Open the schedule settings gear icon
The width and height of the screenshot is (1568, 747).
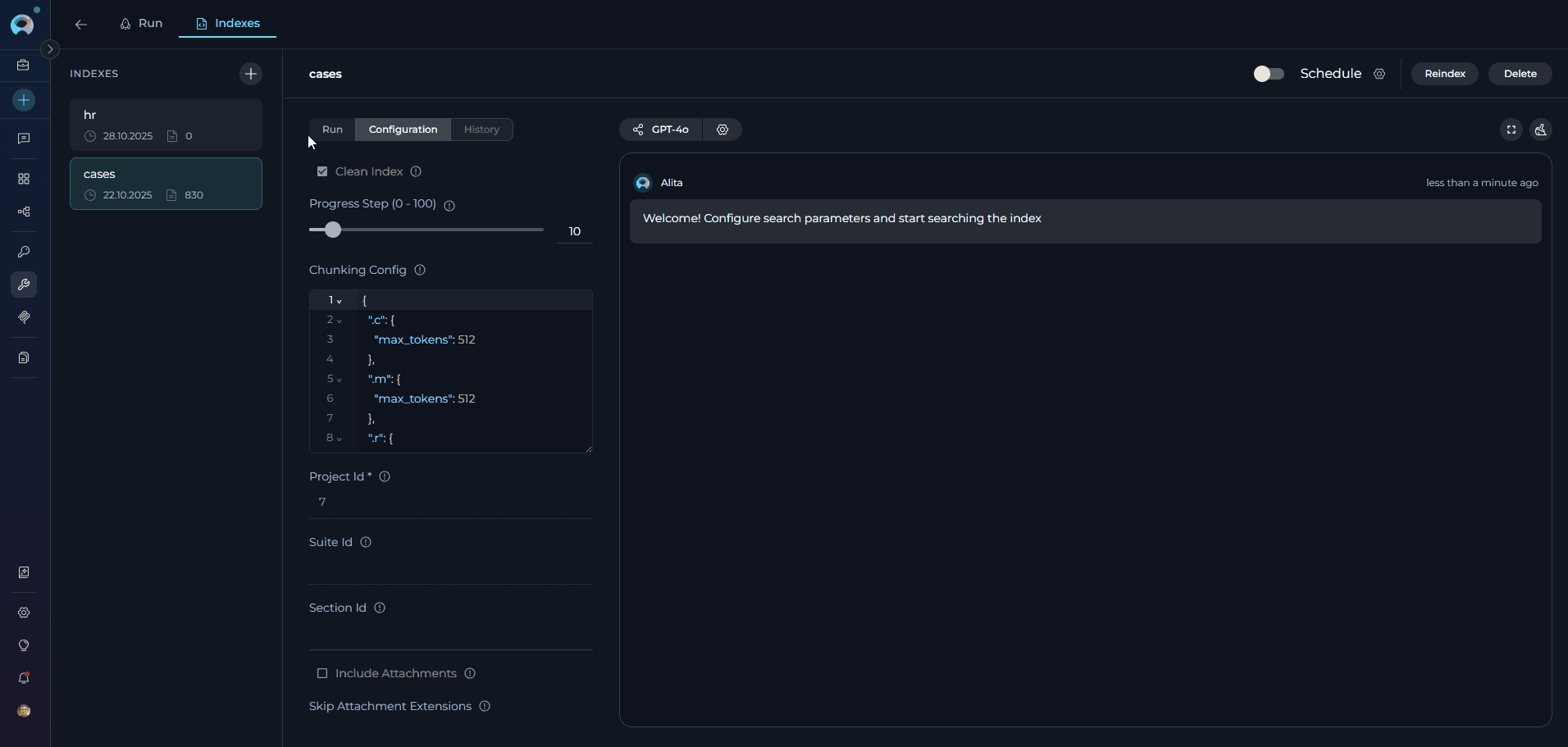click(1379, 74)
